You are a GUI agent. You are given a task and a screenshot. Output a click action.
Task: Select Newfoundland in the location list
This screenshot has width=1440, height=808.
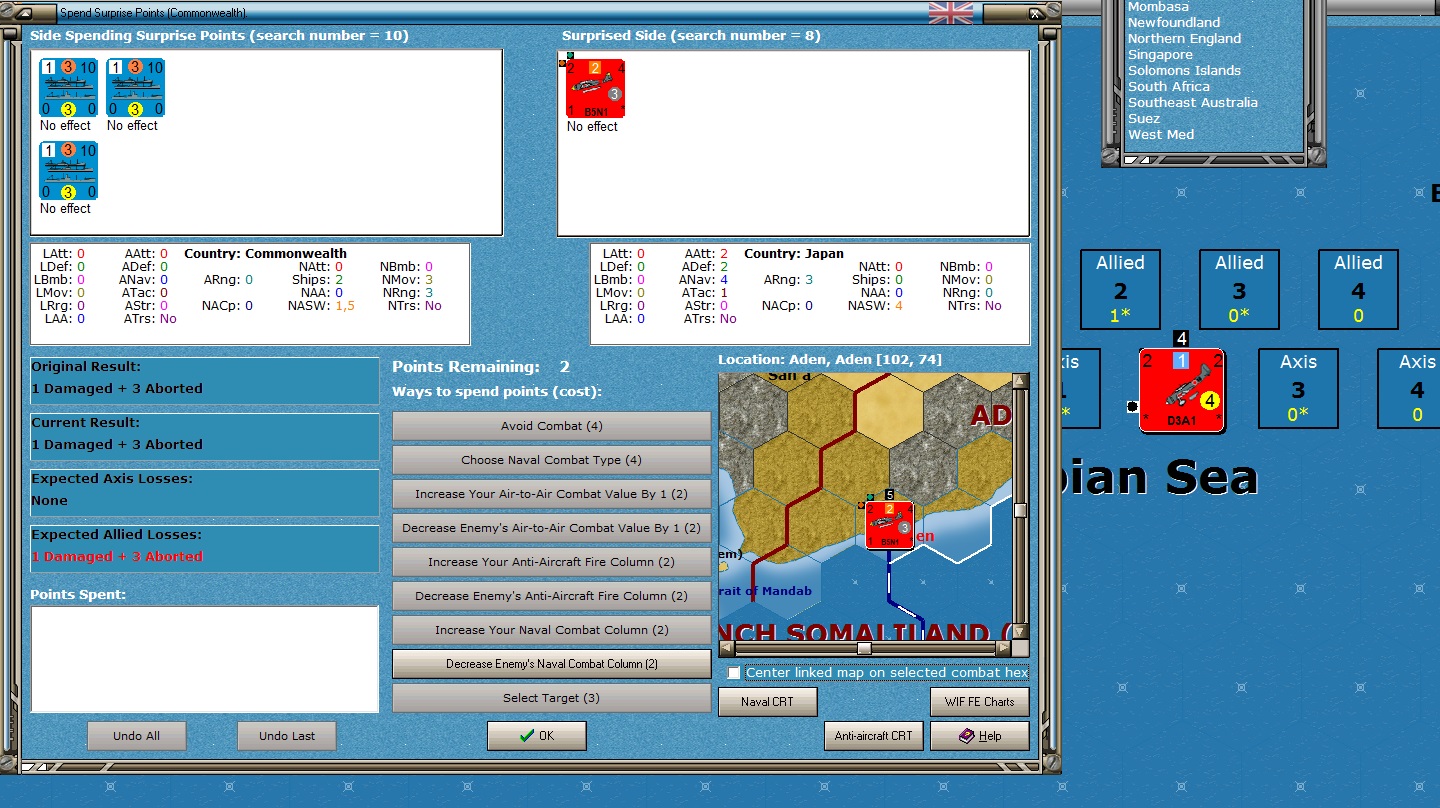point(1174,22)
